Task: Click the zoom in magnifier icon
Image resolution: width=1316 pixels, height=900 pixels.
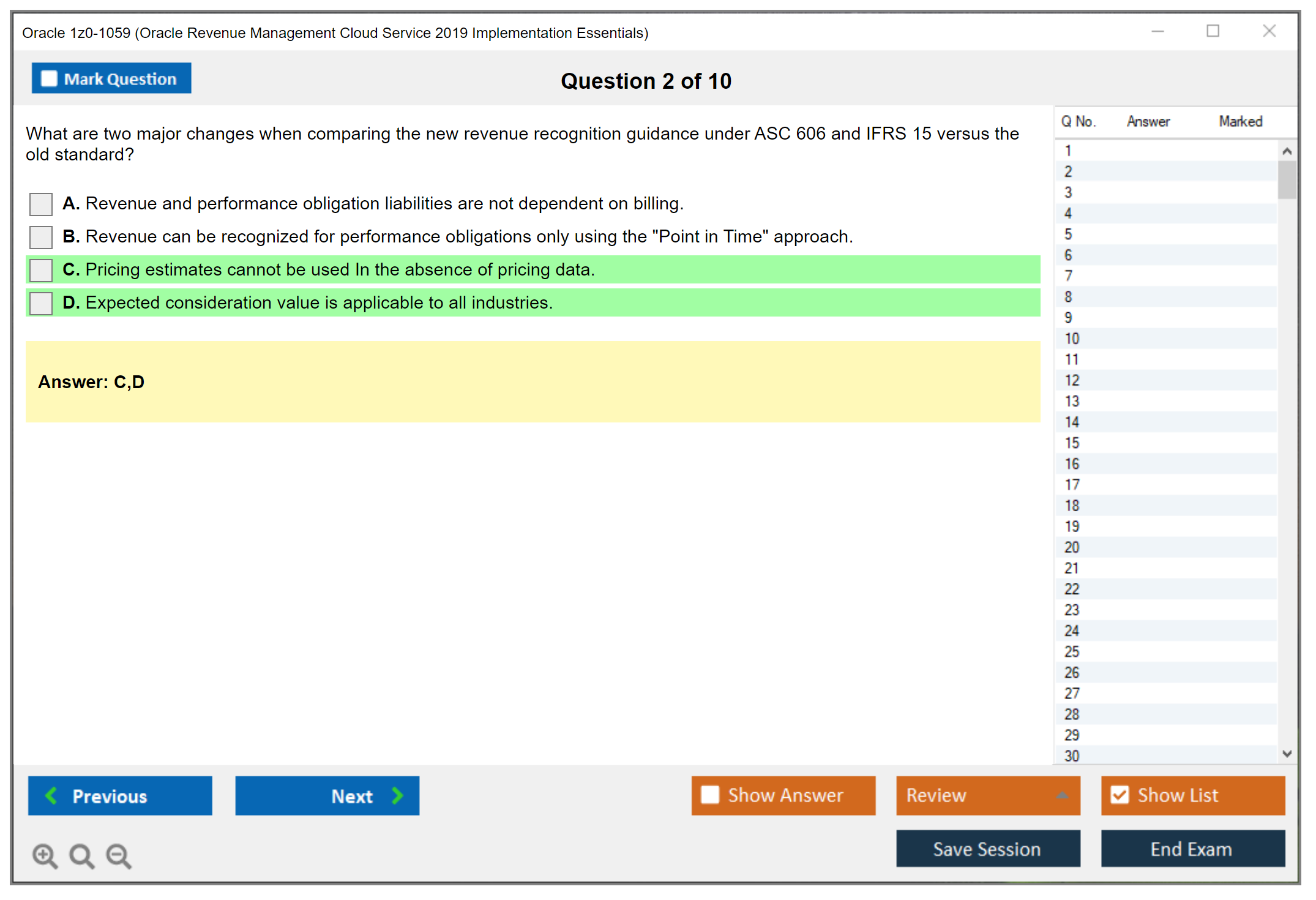Action: (x=45, y=856)
